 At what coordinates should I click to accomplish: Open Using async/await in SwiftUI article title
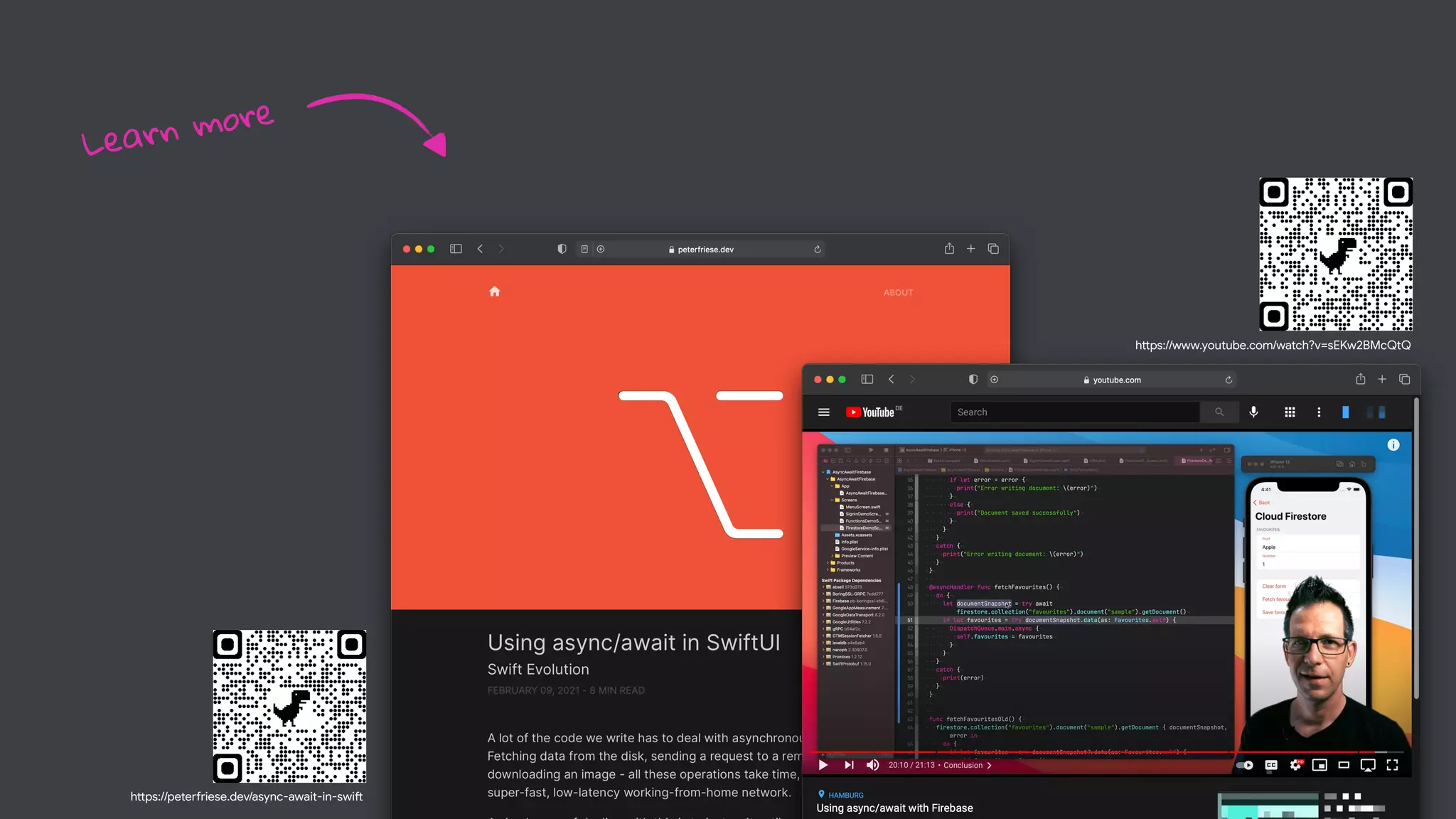coord(633,643)
